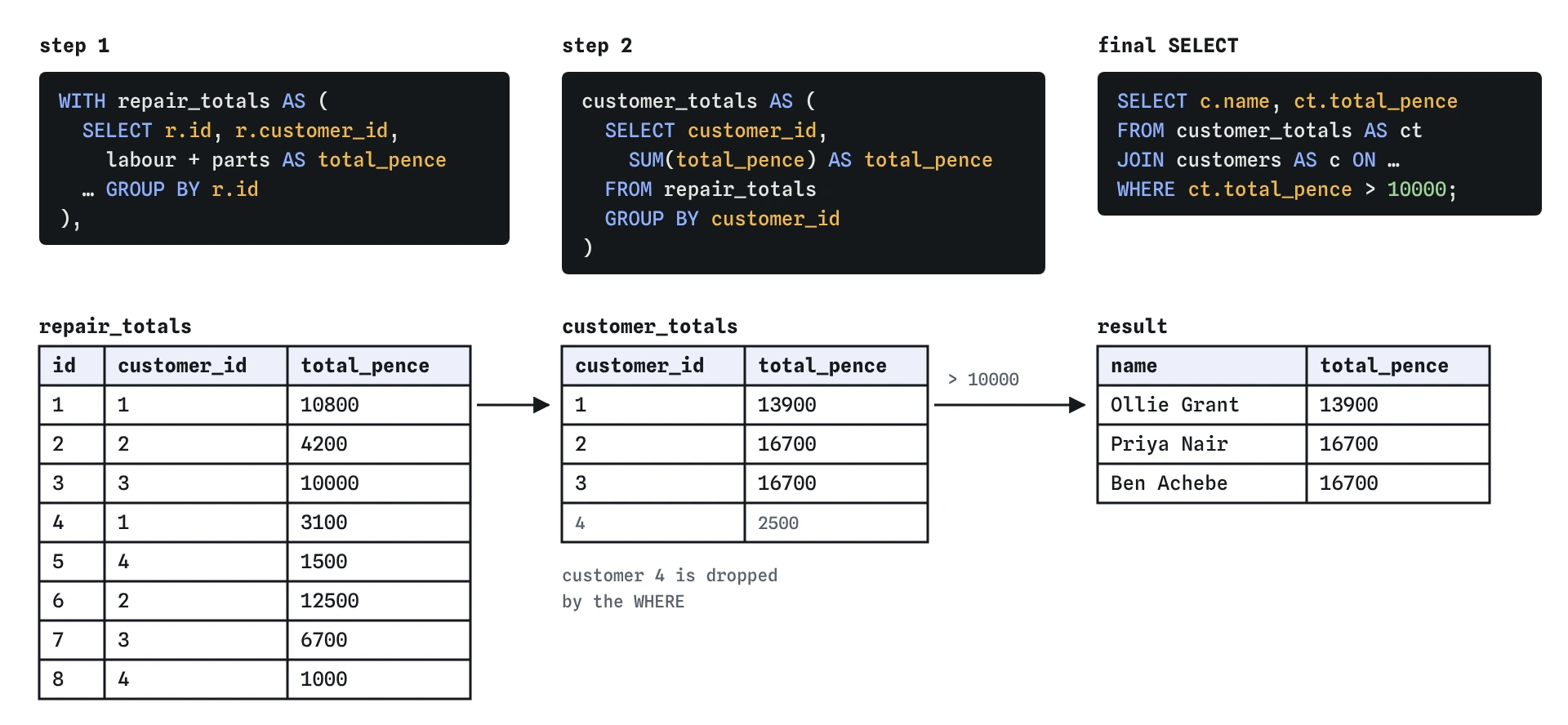Click the arrow from repair_totals to customer_totals
The image size is (1568, 725).
pyautogui.click(x=513, y=405)
